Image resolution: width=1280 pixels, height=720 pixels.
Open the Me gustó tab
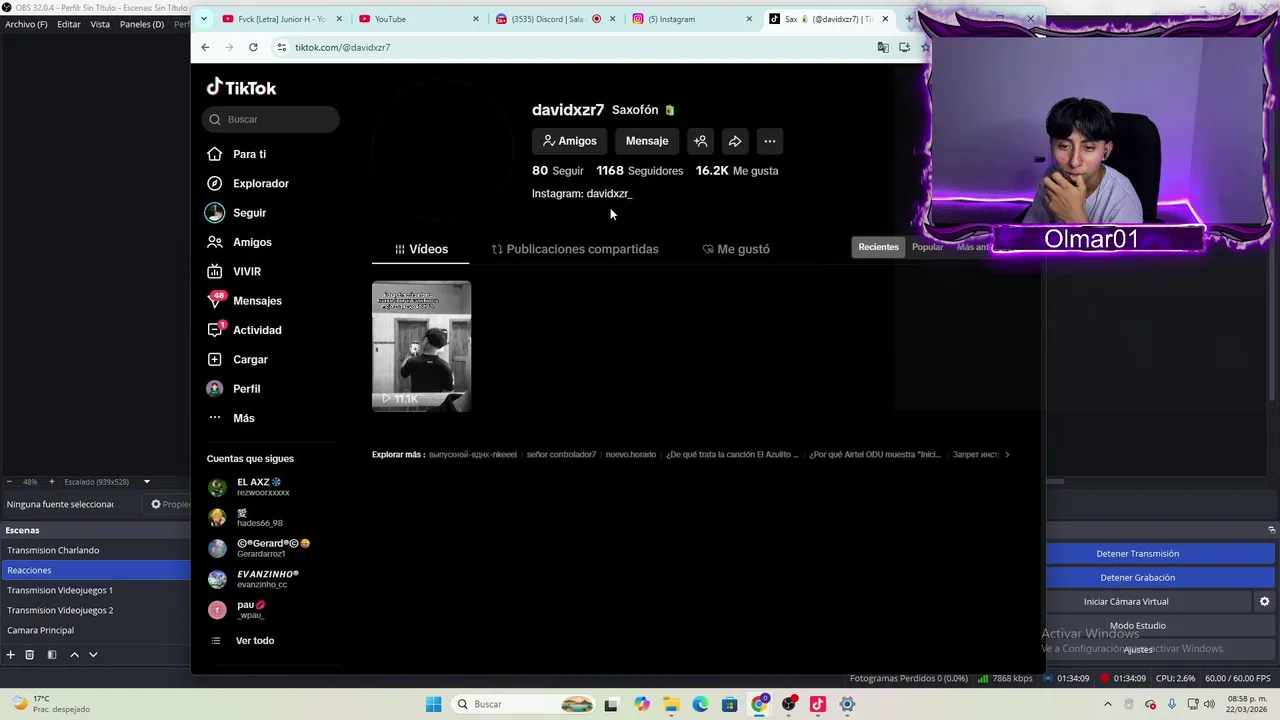point(736,249)
